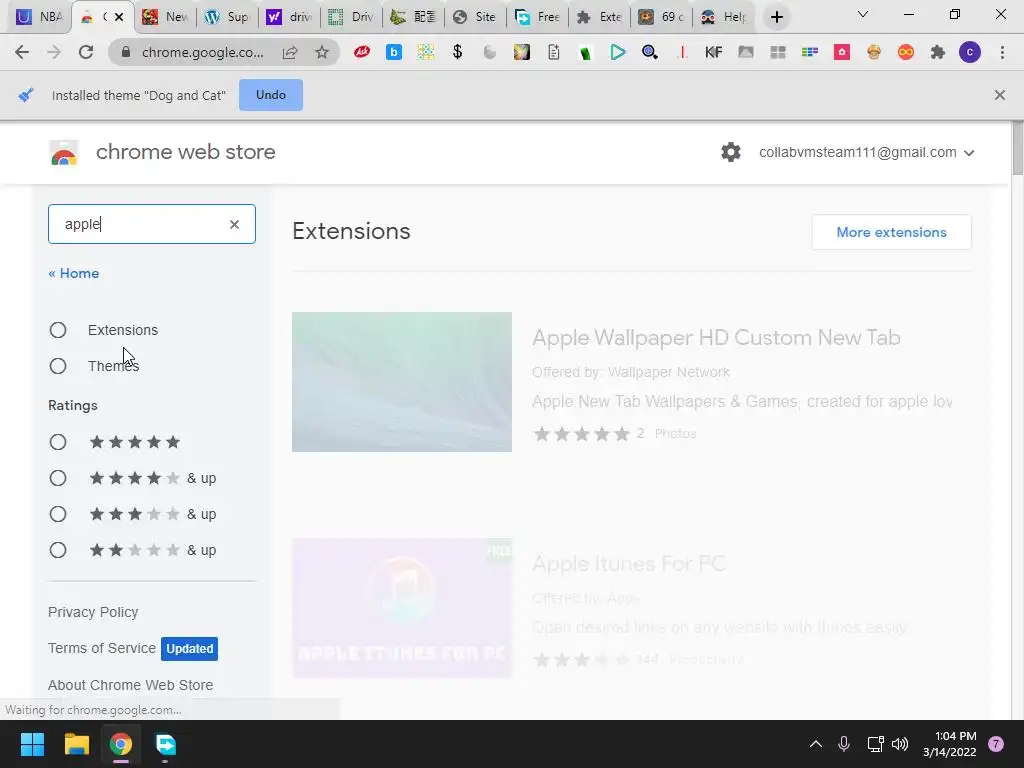
Task: Open the gray four-squares extension icon
Action: pyautogui.click(x=778, y=52)
